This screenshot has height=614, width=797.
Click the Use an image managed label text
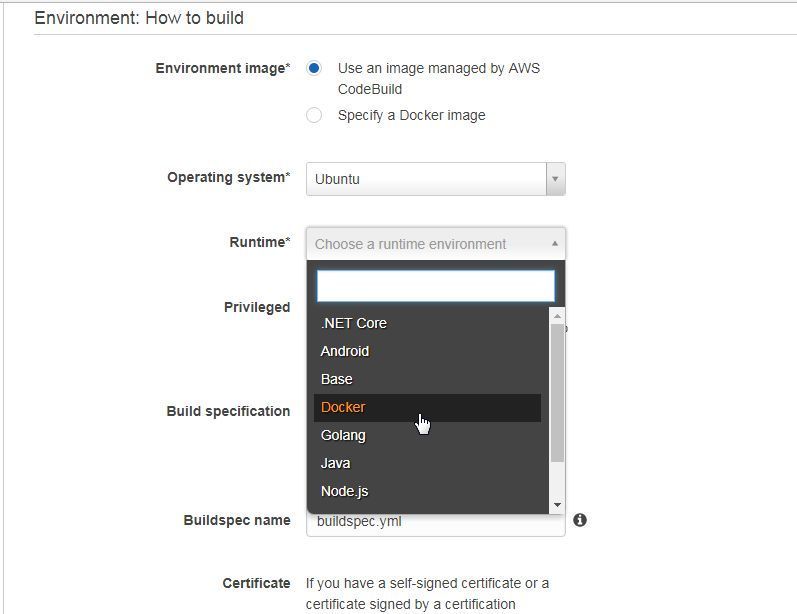(x=439, y=78)
